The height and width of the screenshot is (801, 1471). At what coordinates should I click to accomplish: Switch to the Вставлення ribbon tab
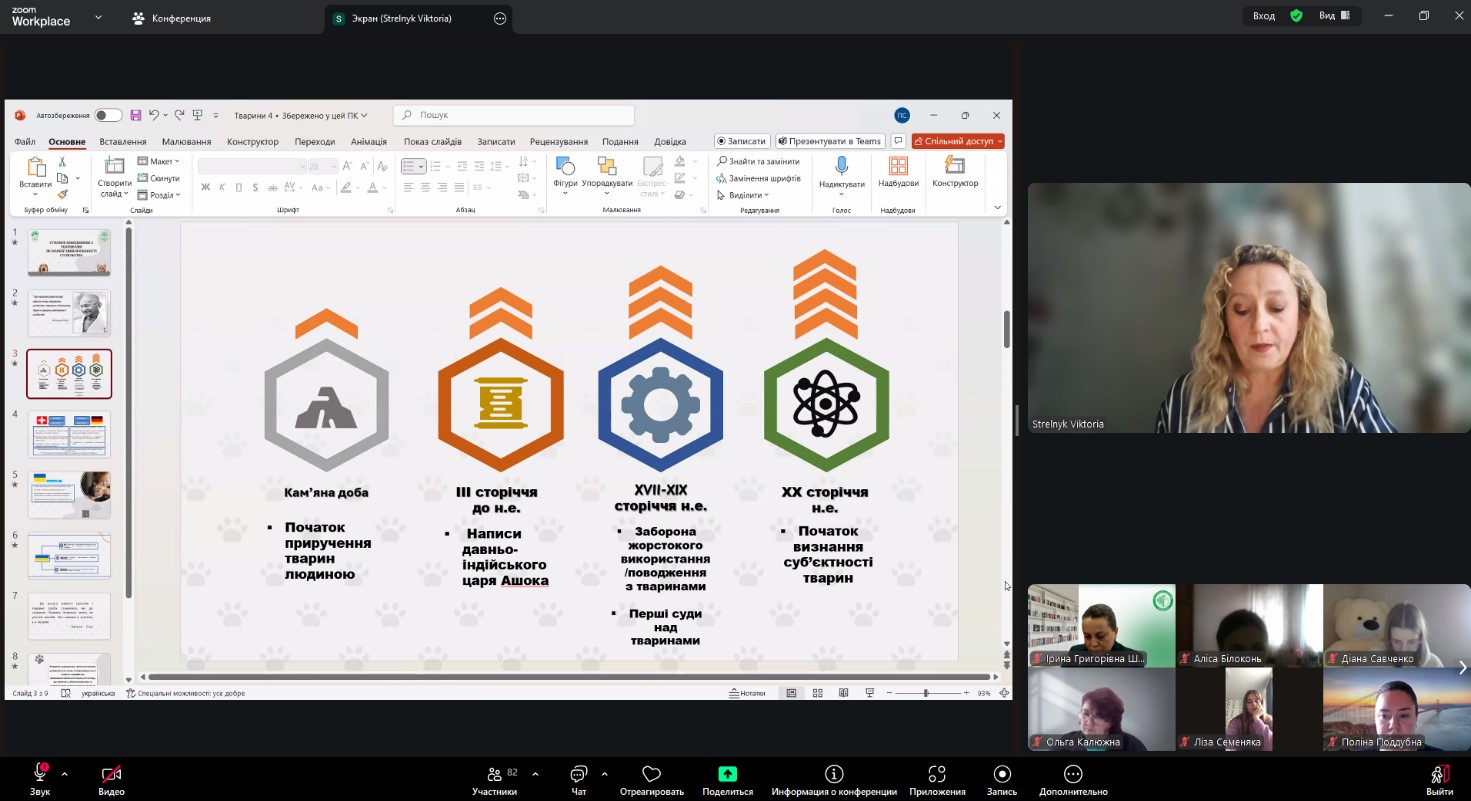123,142
